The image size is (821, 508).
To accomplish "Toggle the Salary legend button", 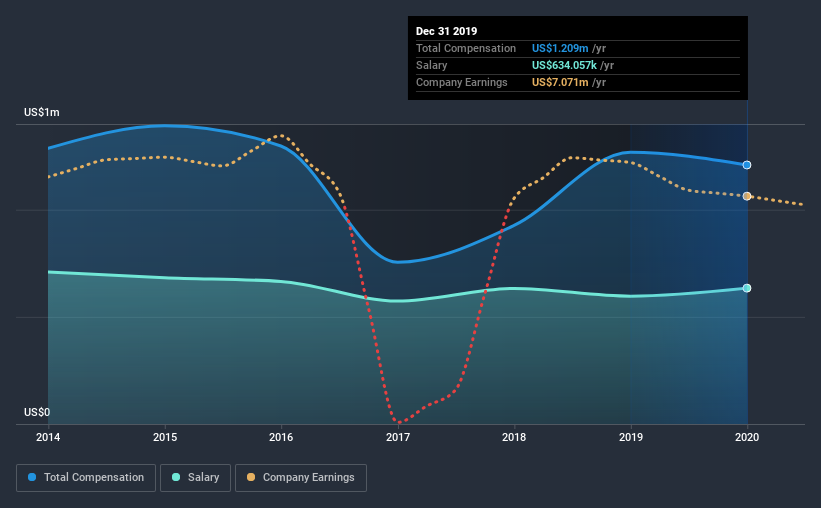I will 195,478.
